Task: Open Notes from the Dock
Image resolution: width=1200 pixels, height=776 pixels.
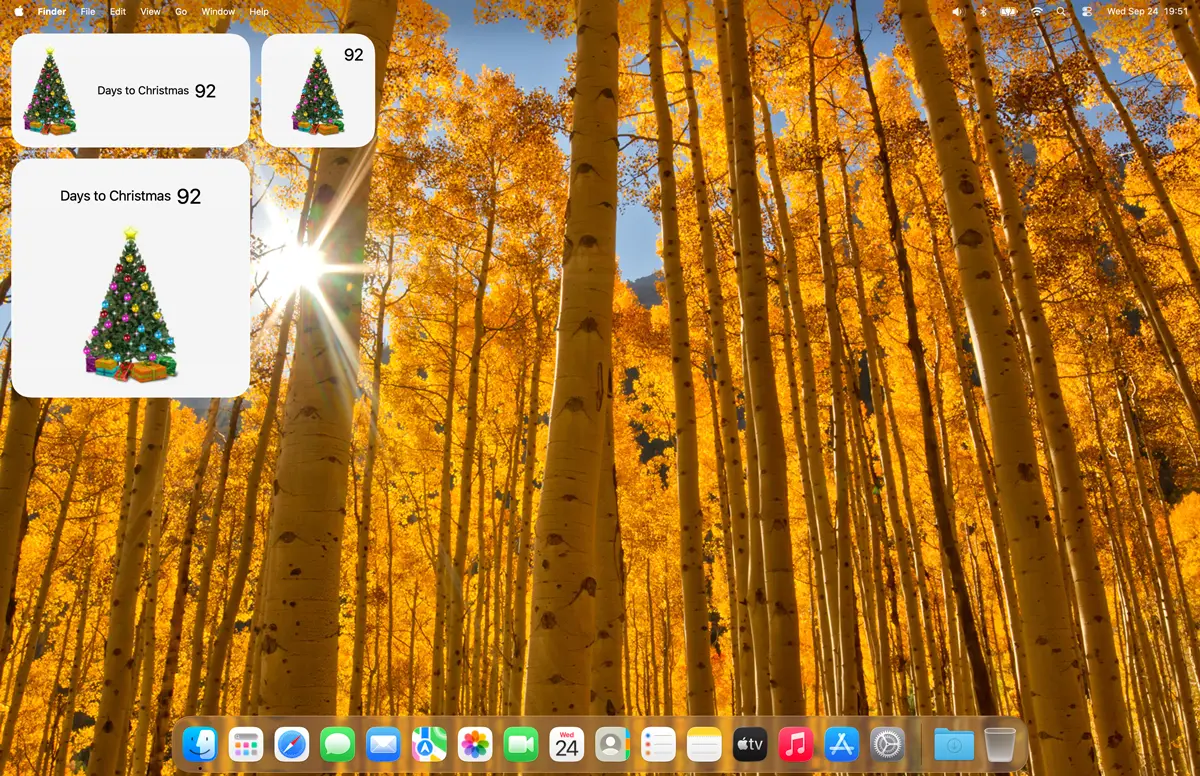Action: tap(704, 743)
